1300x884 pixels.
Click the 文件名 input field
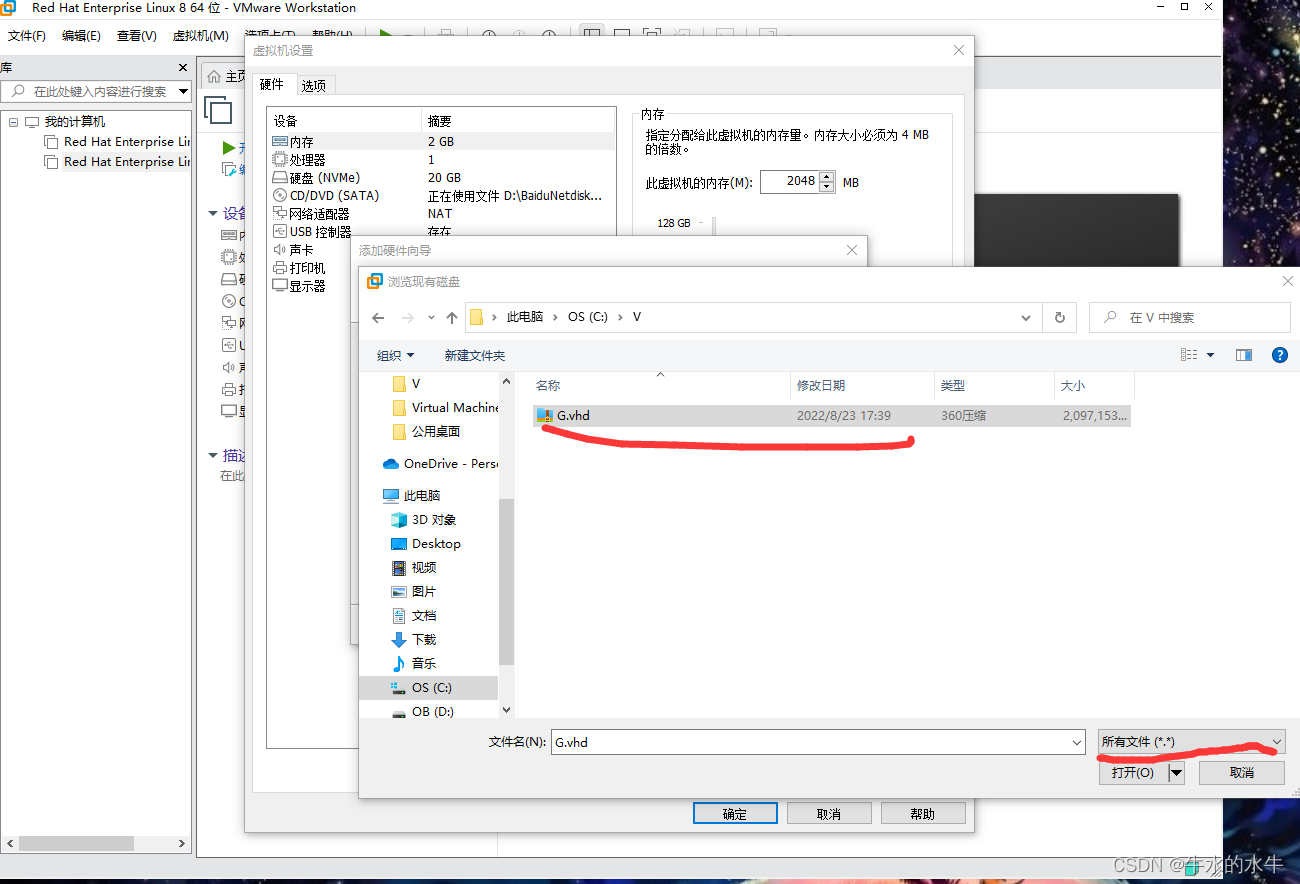coord(810,742)
